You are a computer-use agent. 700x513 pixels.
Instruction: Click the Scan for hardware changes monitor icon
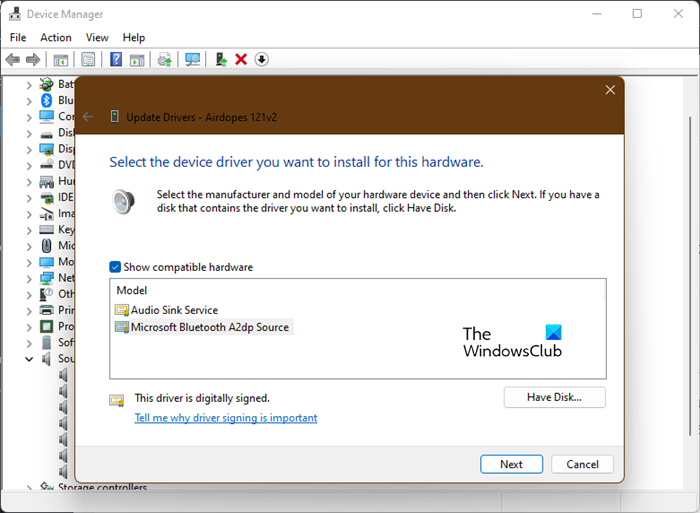point(193,60)
